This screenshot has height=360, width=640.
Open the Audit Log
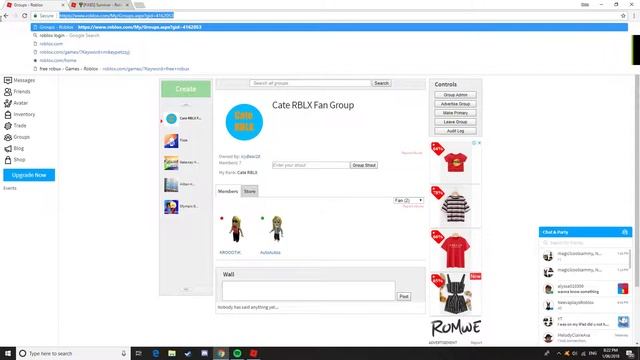pos(455,131)
